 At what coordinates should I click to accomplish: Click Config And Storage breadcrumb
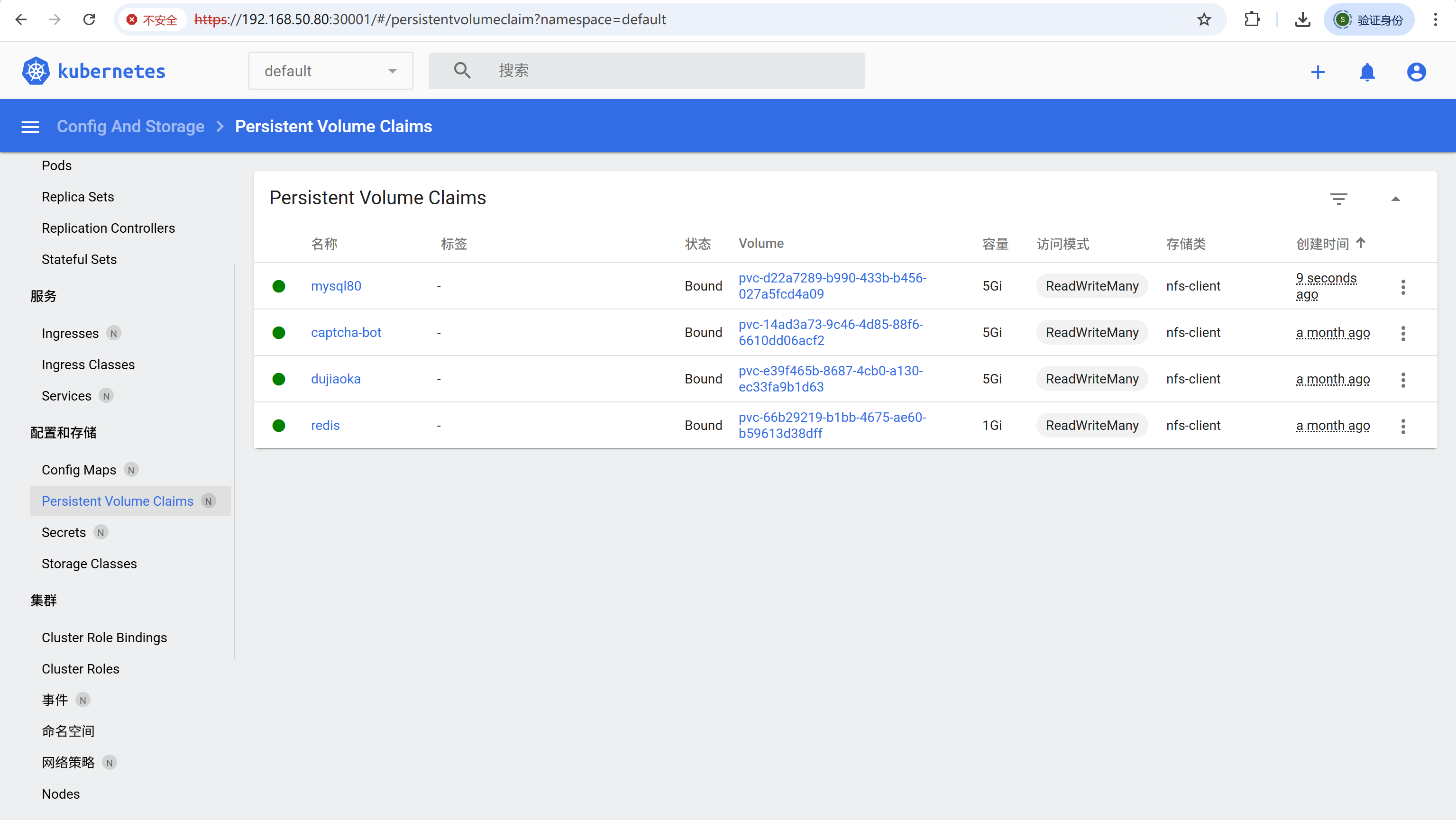click(x=130, y=127)
